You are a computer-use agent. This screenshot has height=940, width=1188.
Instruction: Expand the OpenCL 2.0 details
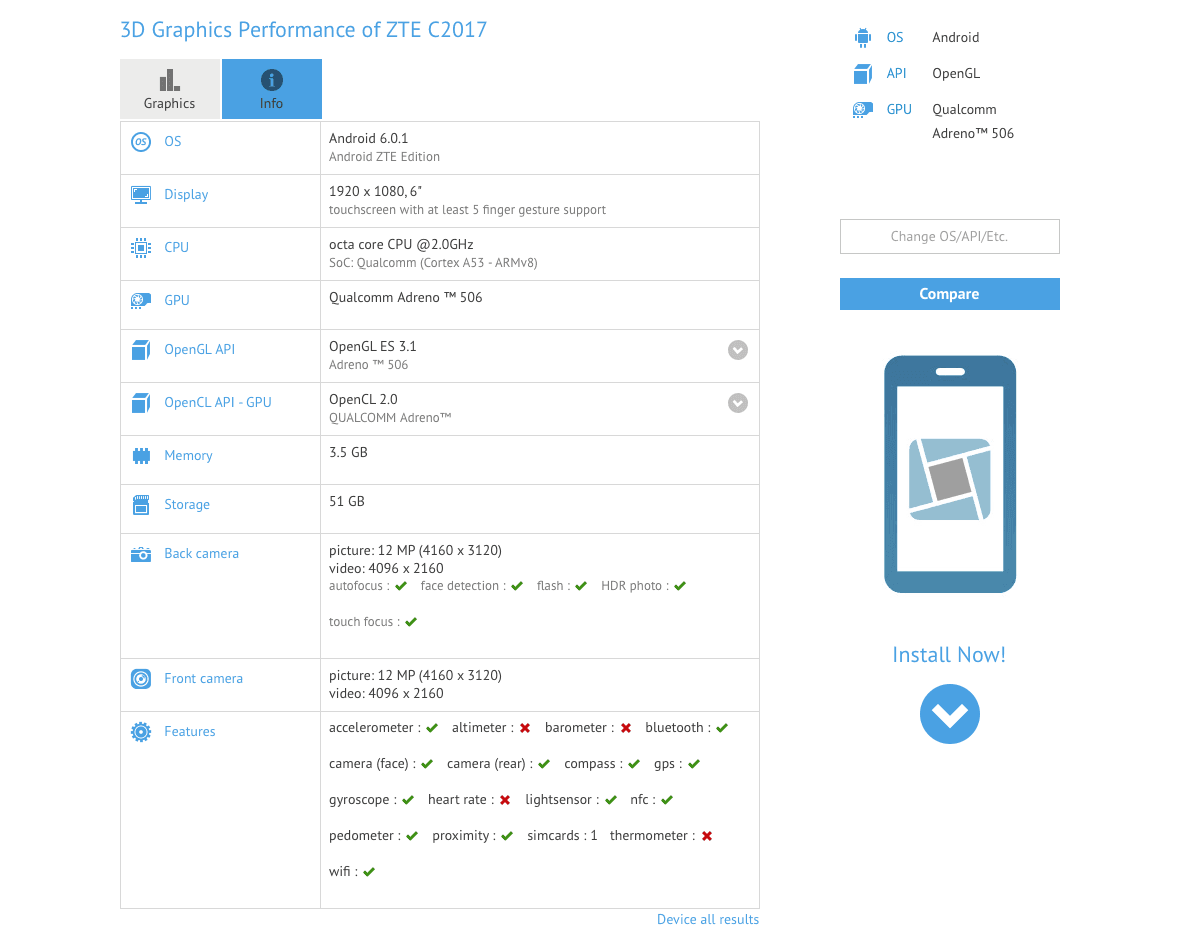pos(738,403)
